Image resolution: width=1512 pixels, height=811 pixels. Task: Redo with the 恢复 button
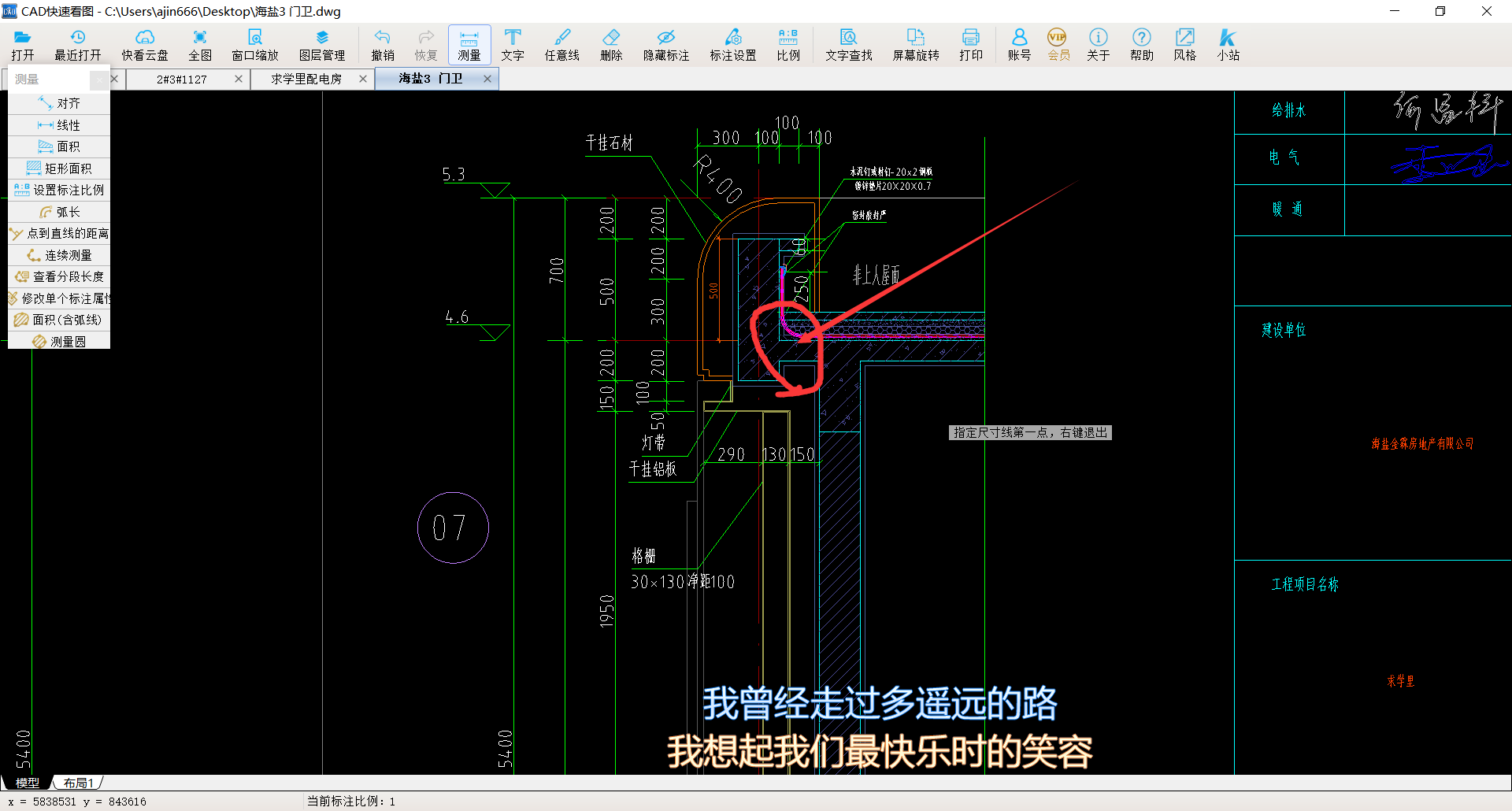pyautogui.click(x=426, y=45)
